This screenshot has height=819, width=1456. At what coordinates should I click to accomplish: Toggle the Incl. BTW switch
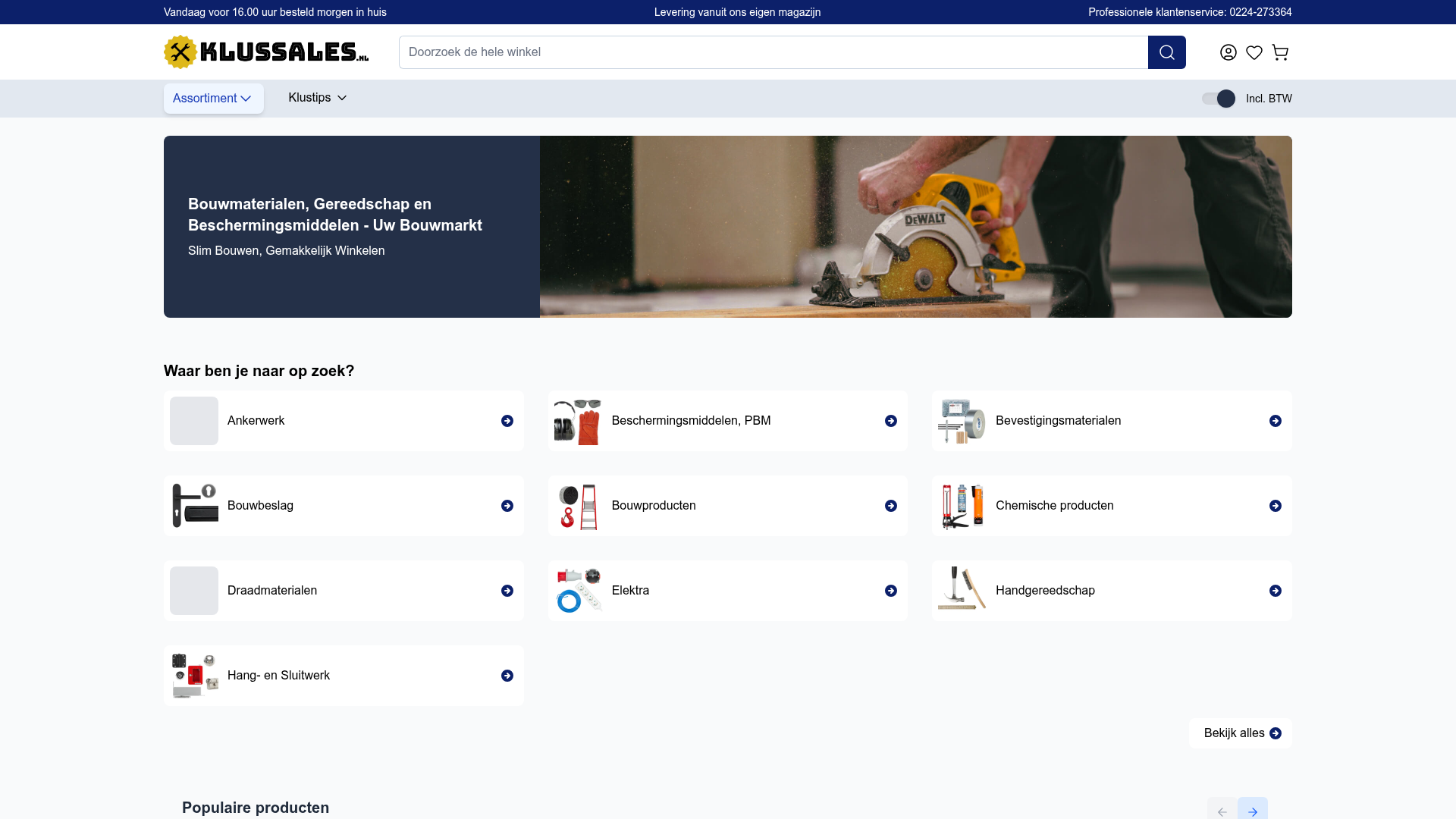click(1219, 99)
